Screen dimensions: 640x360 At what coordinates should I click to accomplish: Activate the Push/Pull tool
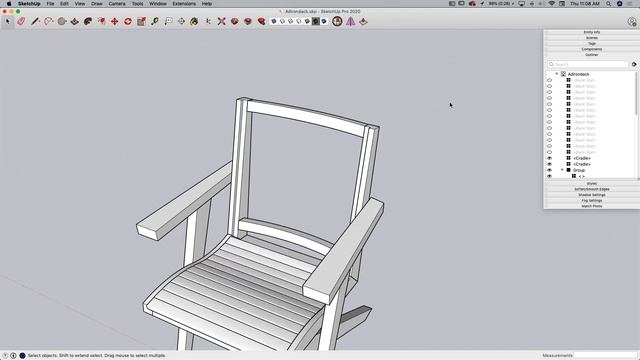click(75, 21)
